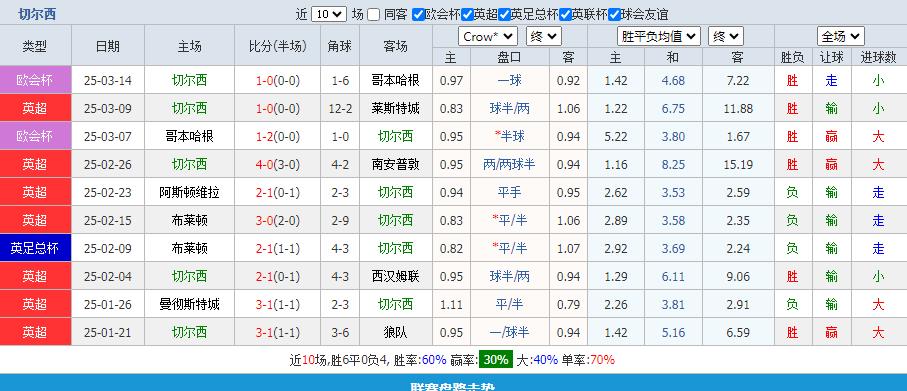Click the 类型 column header
Screen dimensions: 907x391
click(x=35, y=46)
